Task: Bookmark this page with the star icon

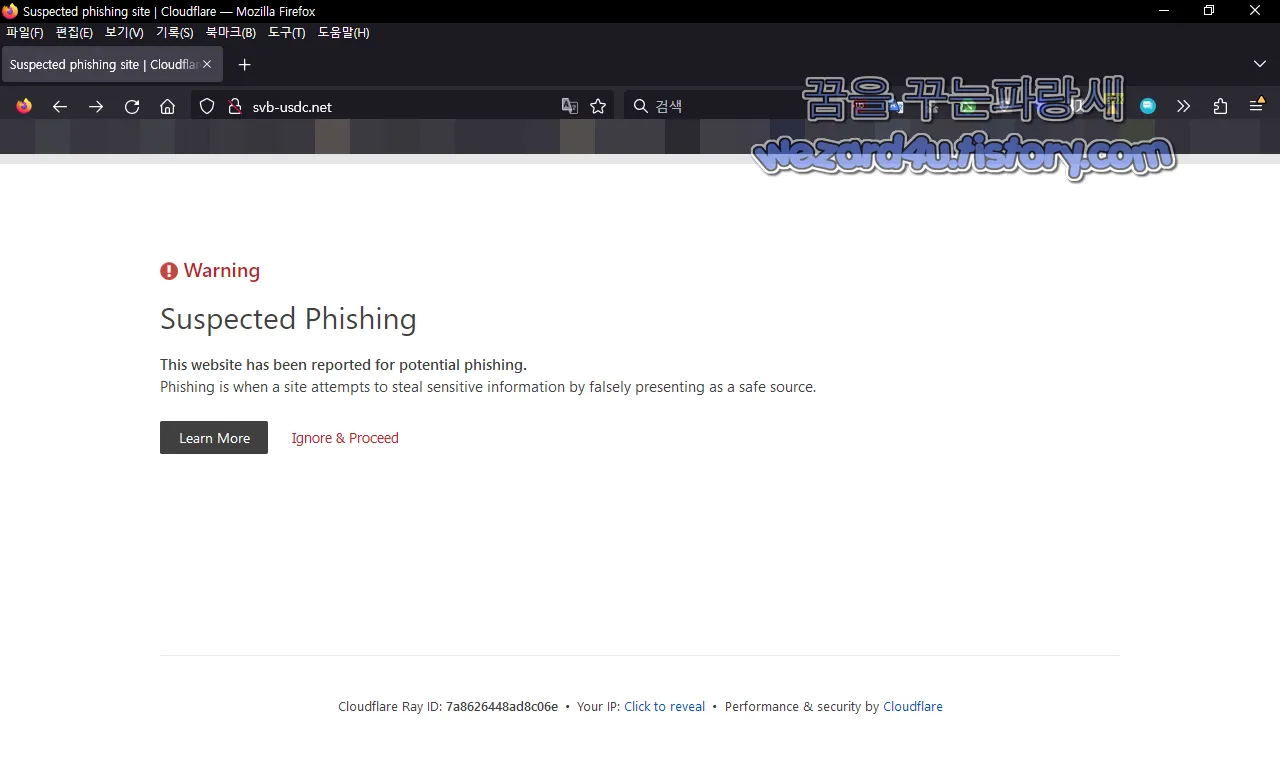Action: coord(598,106)
